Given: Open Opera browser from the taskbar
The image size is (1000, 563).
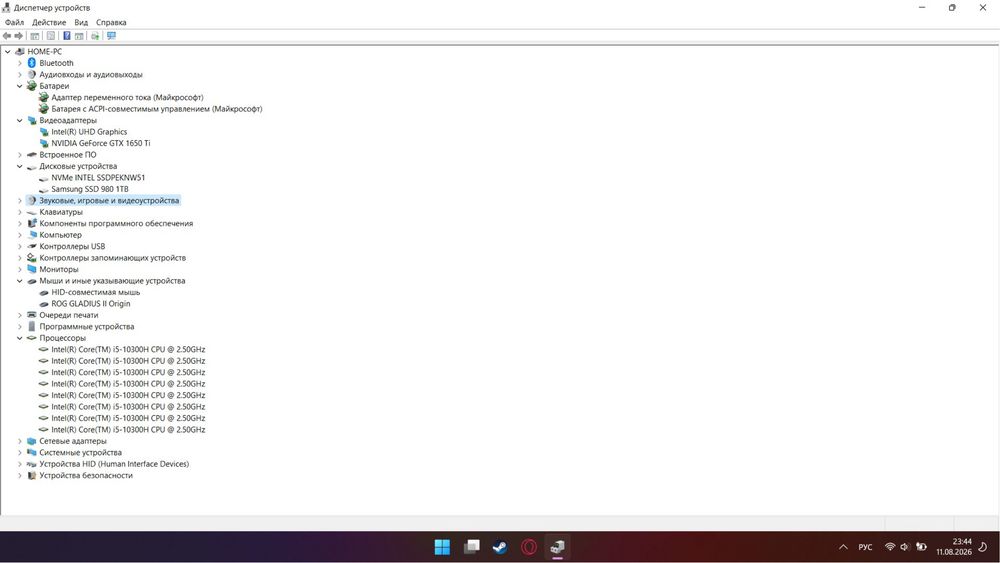Looking at the screenshot, I should (529, 547).
